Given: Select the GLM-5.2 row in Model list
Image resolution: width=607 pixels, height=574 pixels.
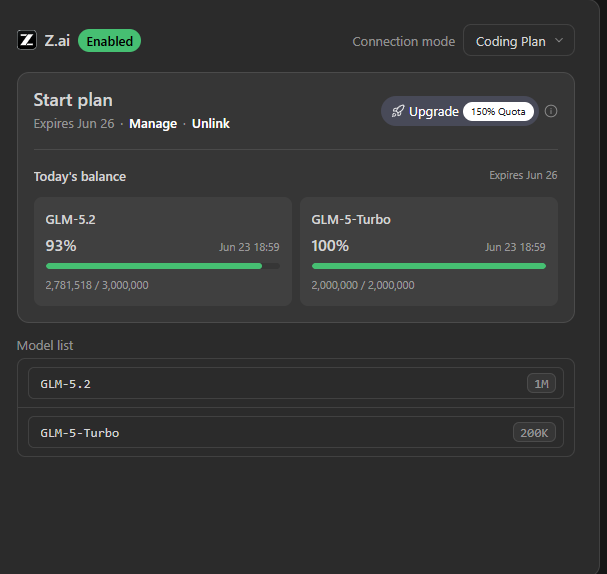Looking at the screenshot, I should [296, 383].
